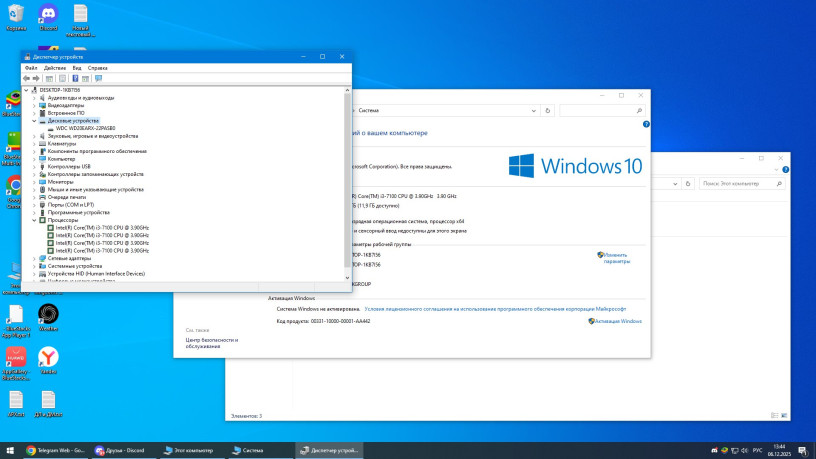Click the blue Help icon in Device Manager toolbar
The height and width of the screenshot is (459, 816).
click(74, 78)
